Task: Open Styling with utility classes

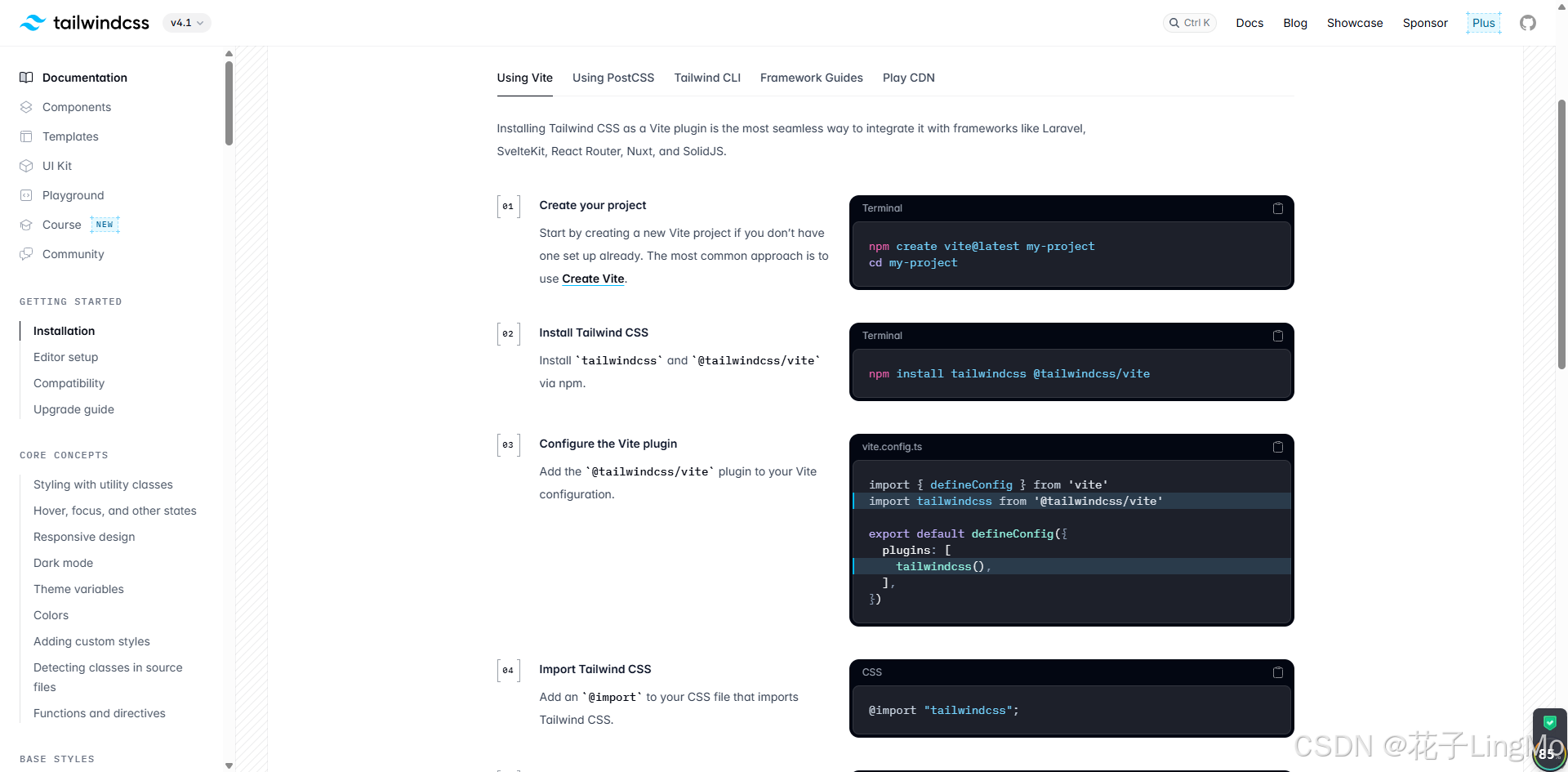Action: point(103,484)
